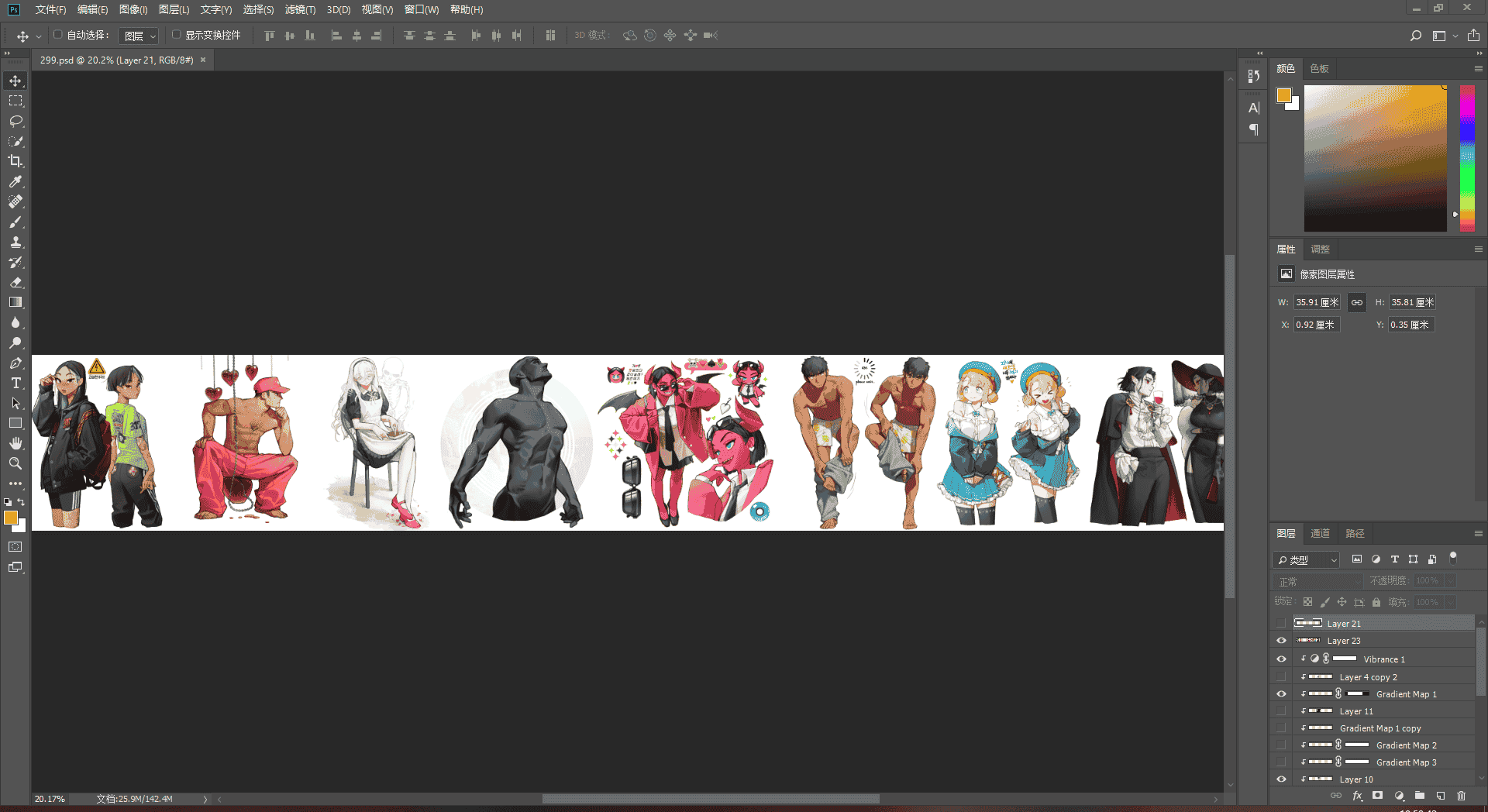The height and width of the screenshot is (812, 1488).
Task: Open the workspace switcher dropdown
Action: coord(1444,36)
